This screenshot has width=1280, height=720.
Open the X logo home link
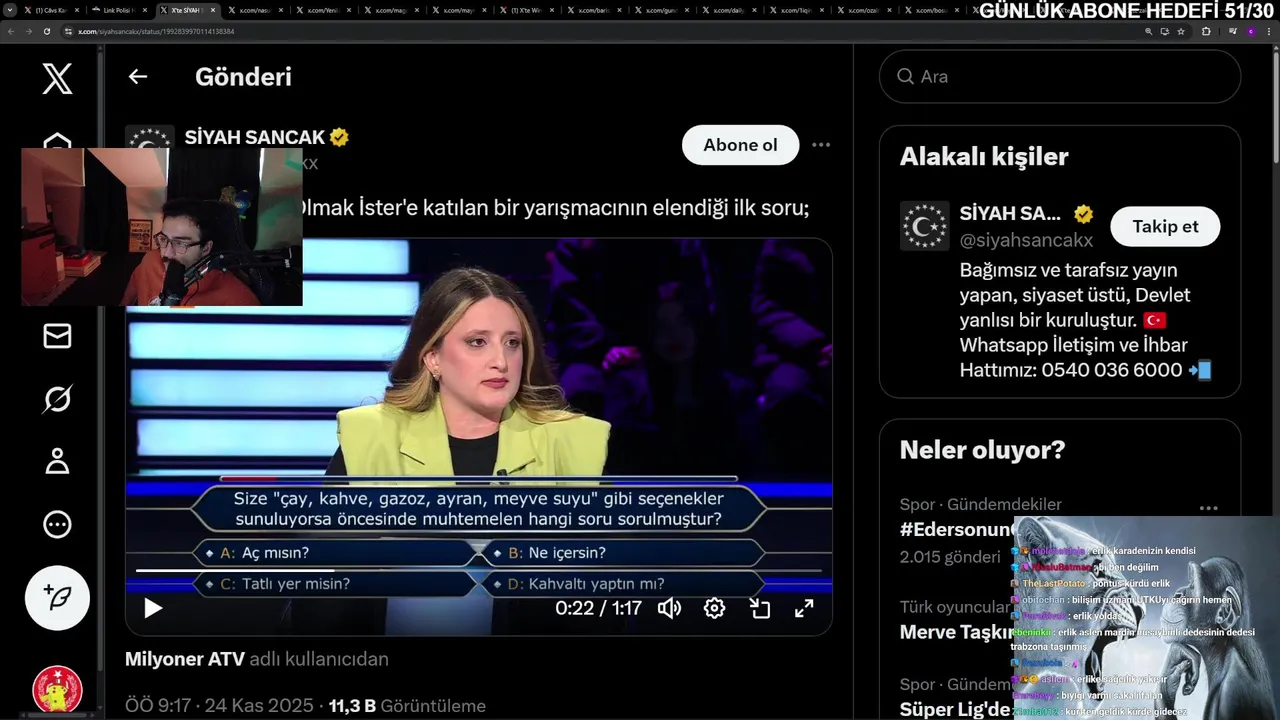[x=57, y=77]
